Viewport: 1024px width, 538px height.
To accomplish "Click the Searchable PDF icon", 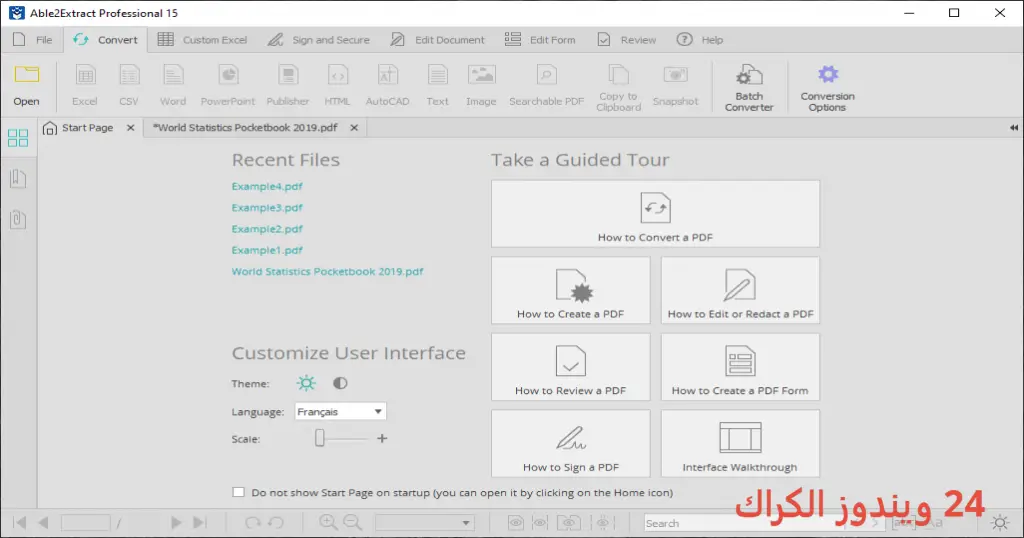I will (547, 75).
